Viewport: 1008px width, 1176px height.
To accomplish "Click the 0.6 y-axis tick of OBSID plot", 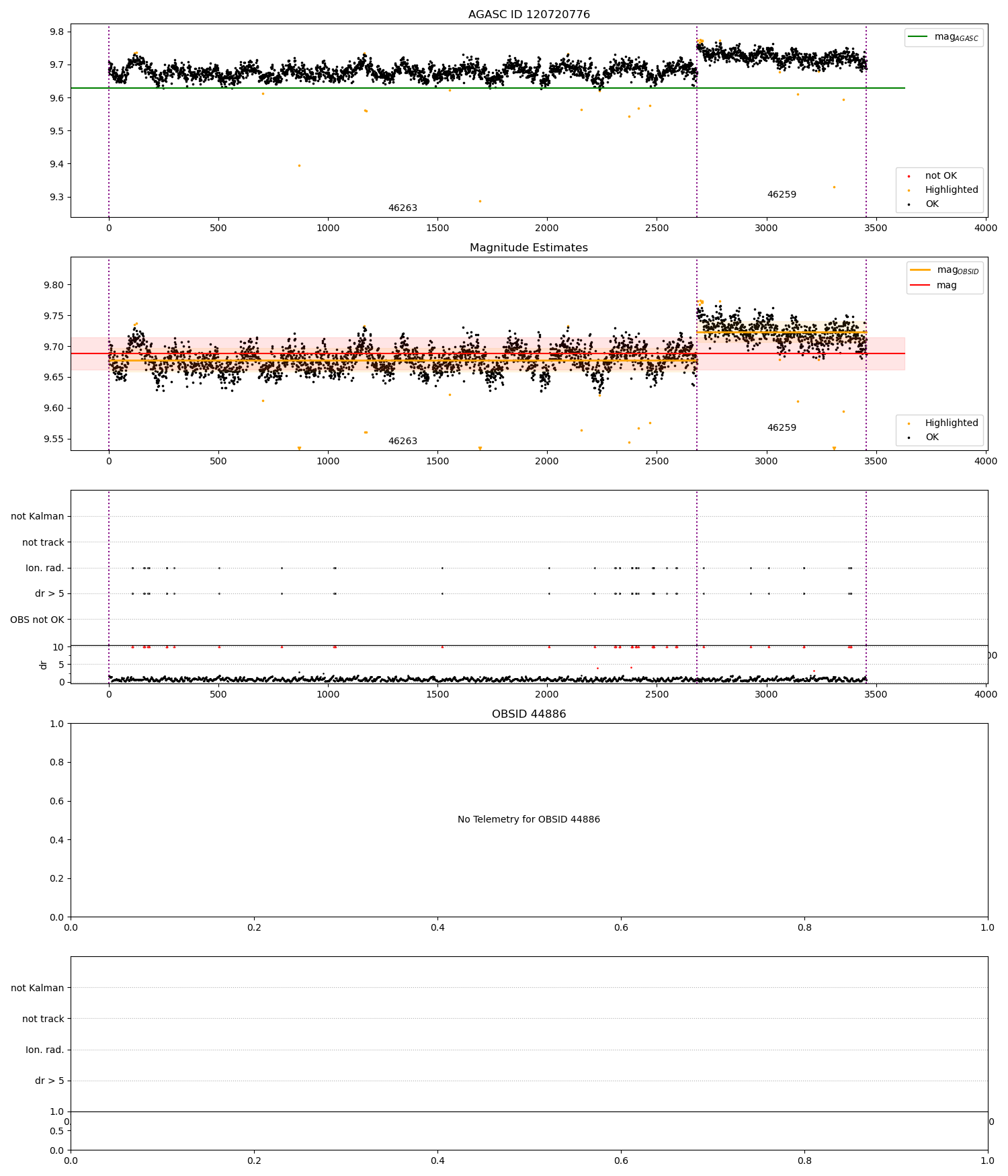I will click(56, 801).
